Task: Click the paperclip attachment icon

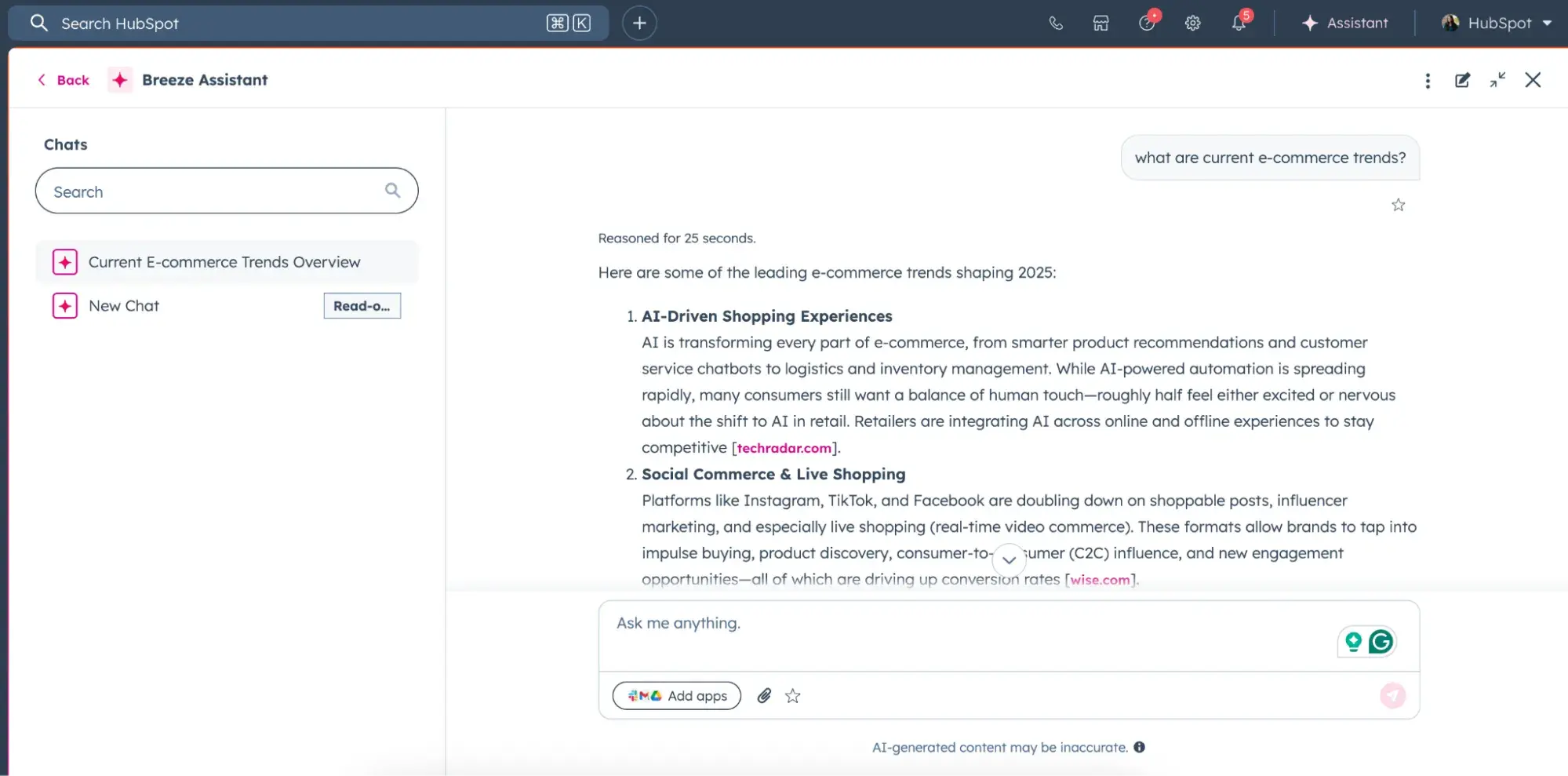Action: [x=764, y=696]
